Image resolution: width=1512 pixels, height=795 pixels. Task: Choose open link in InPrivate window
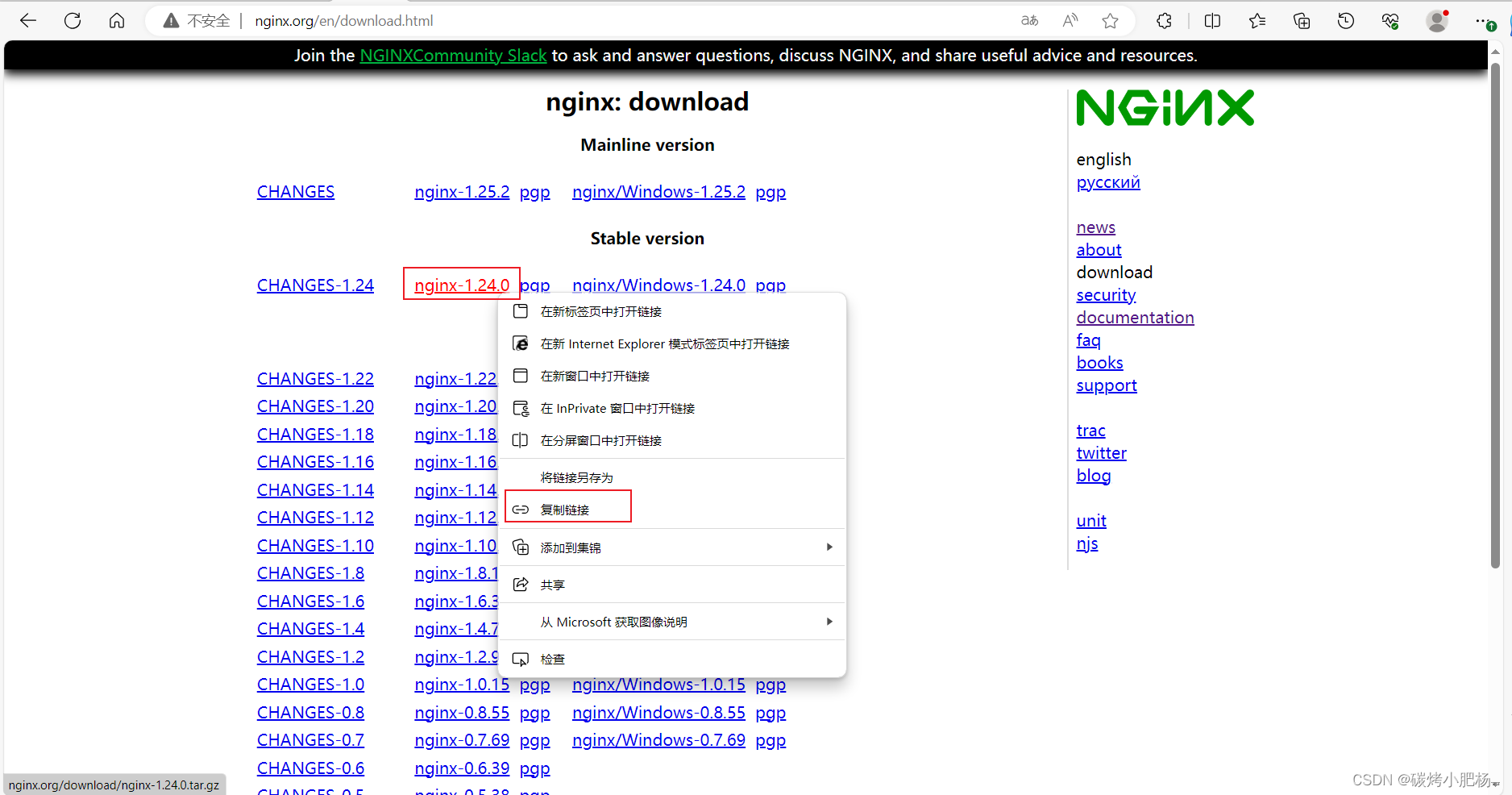point(672,409)
